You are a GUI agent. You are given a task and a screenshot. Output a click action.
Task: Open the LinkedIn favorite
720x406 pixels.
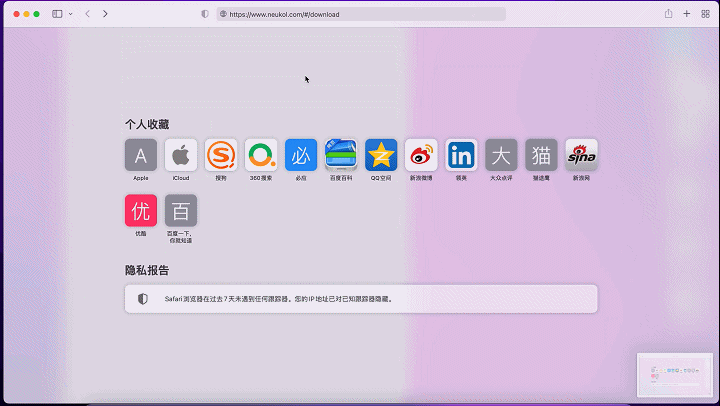tap(461, 155)
